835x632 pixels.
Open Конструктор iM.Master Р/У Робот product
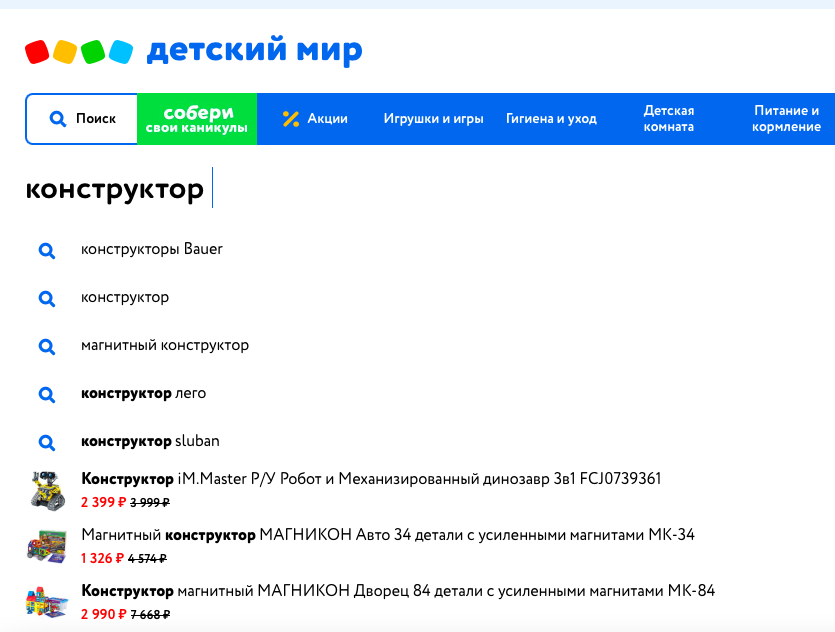point(371,479)
